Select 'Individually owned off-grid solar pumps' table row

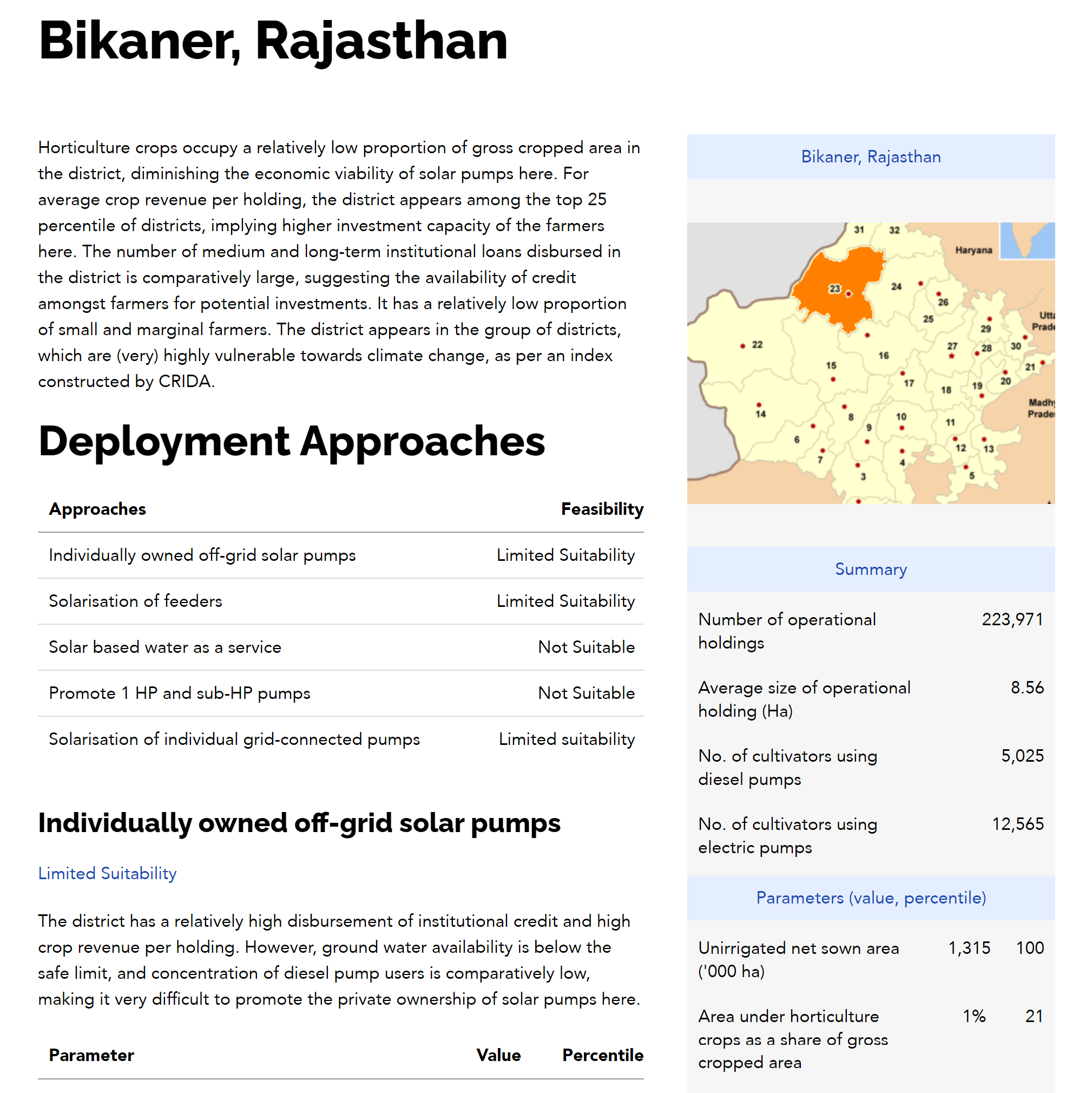340,555
